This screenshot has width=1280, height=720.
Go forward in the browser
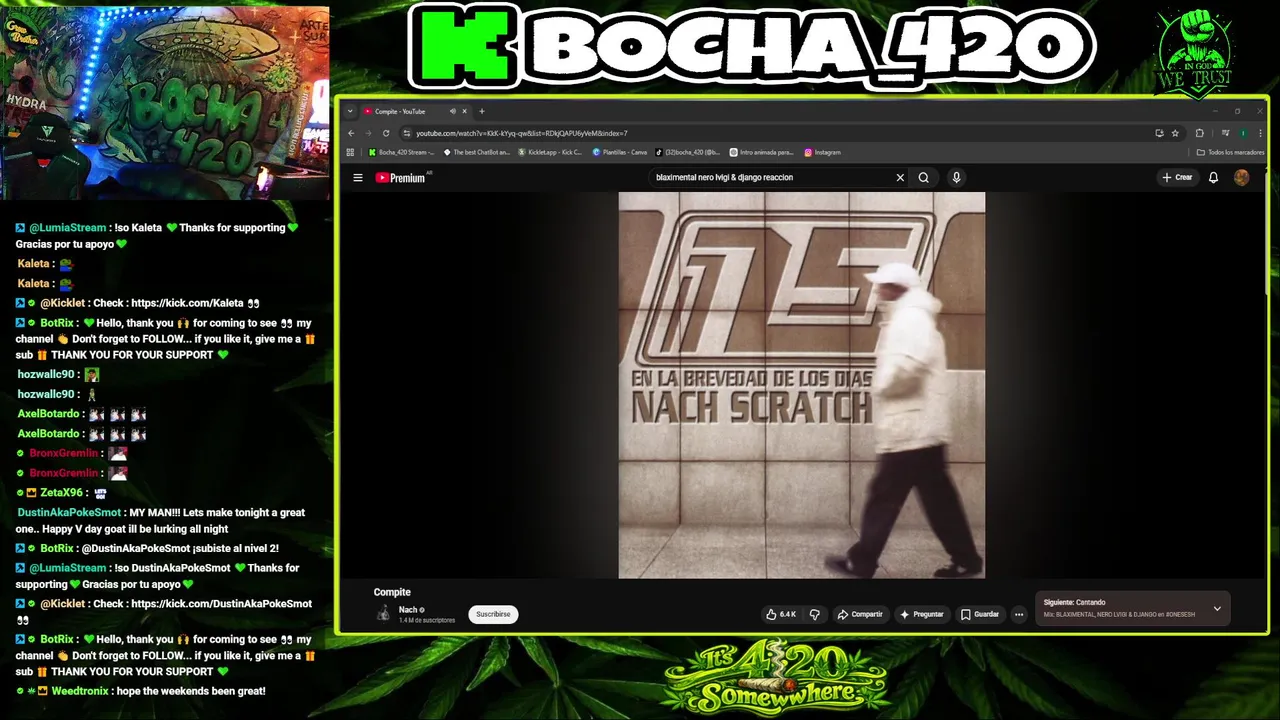[367, 133]
